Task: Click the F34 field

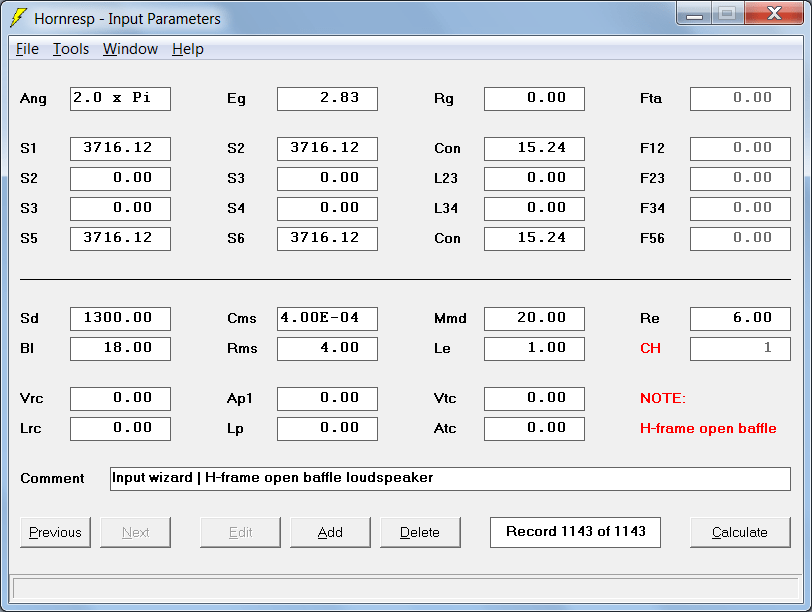Action: pyautogui.click(x=741, y=209)
